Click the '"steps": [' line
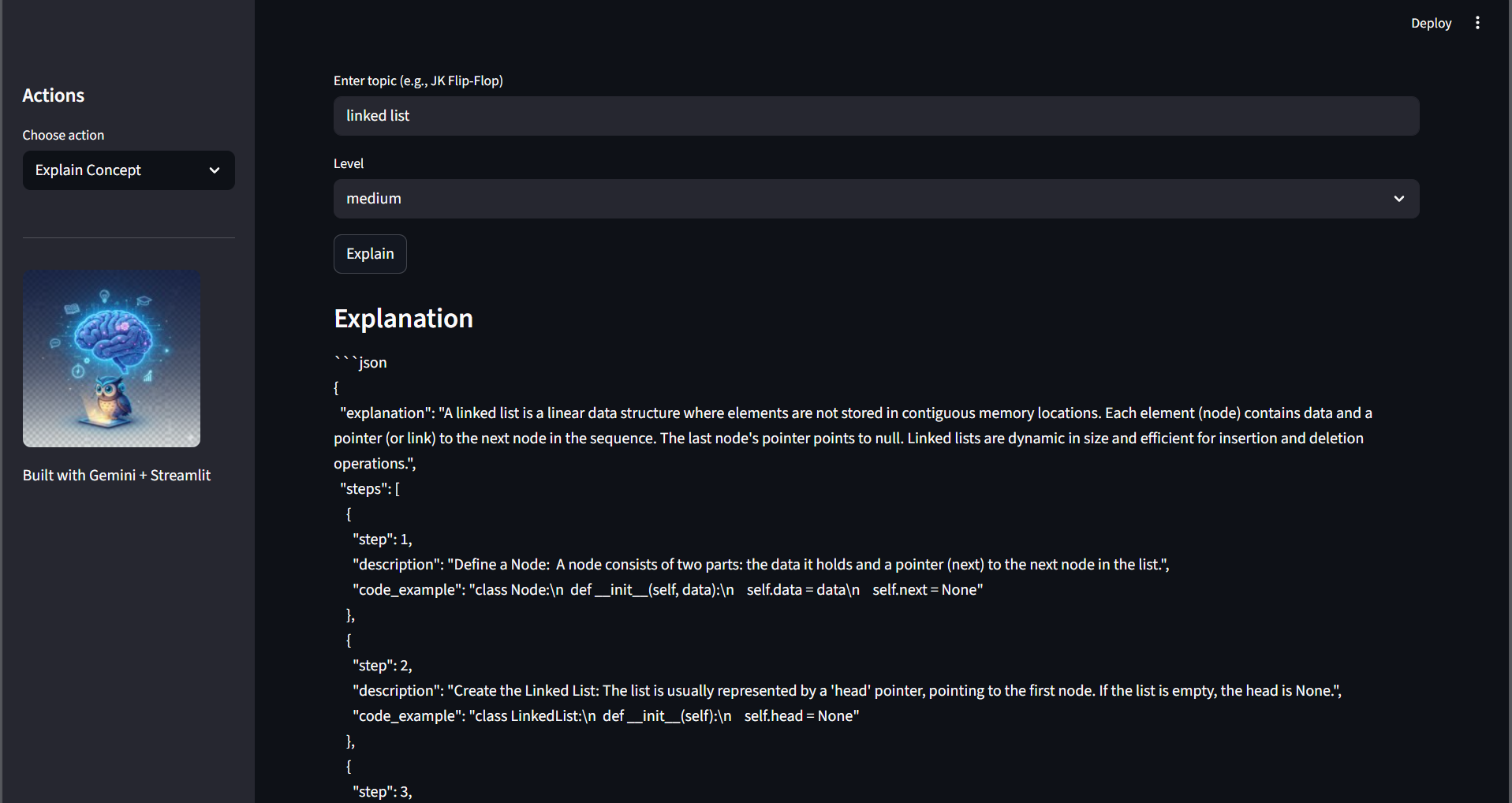This screenshot has width=1512, height=803. pos(370,488)
